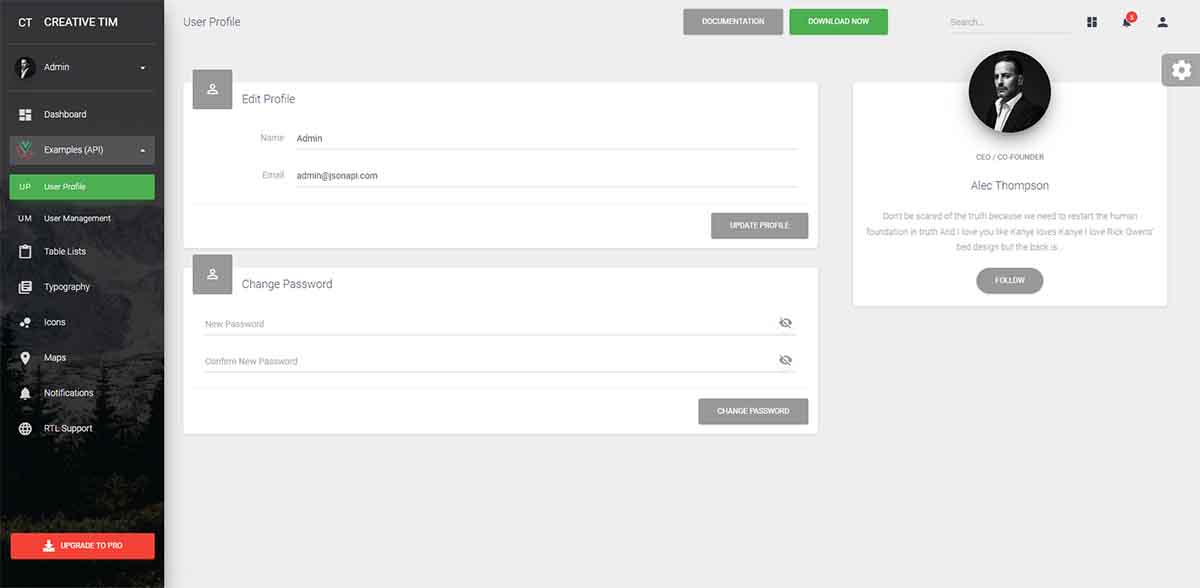Screen dimensions: 1200x588
Task: Select the Icons menu item icon
Action: coord(24,321)
